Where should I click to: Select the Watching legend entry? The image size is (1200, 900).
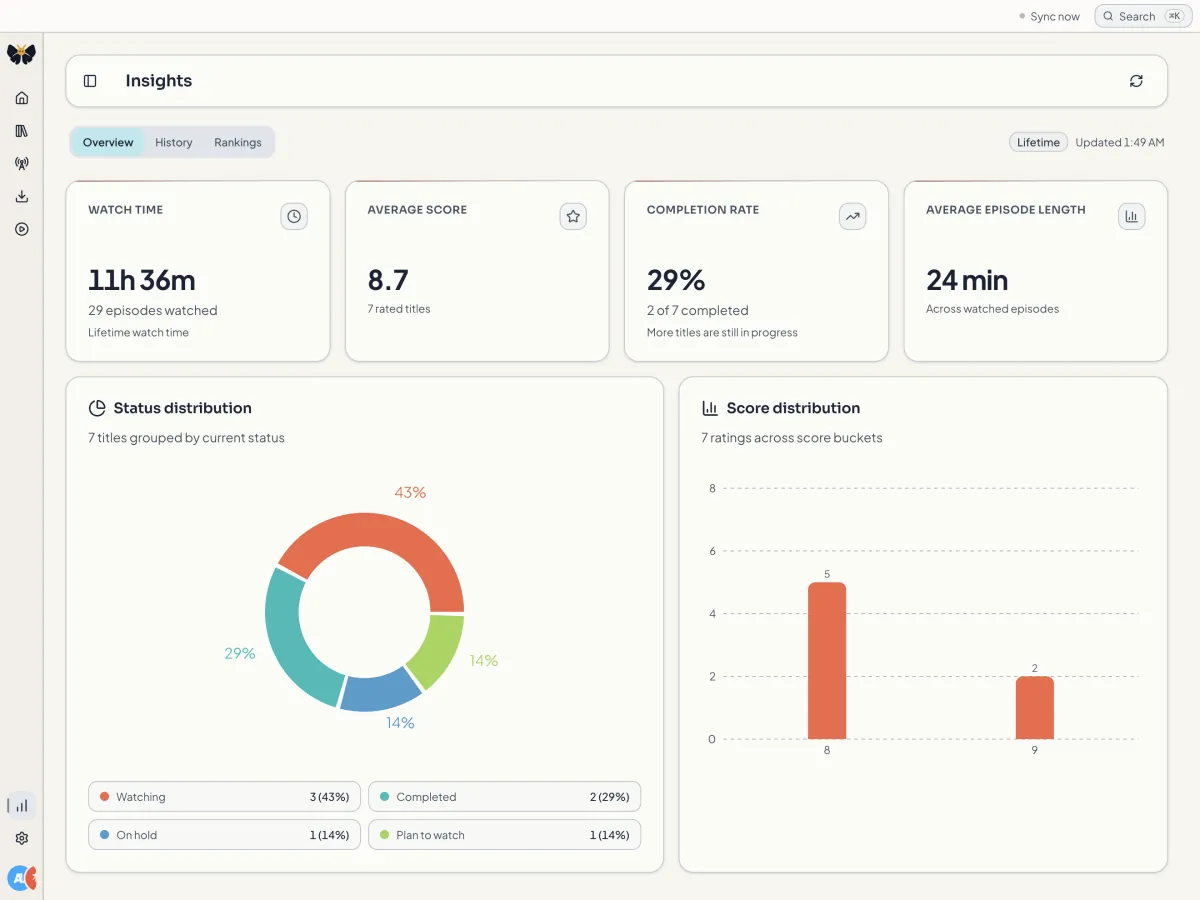click(x=224, y=797)
